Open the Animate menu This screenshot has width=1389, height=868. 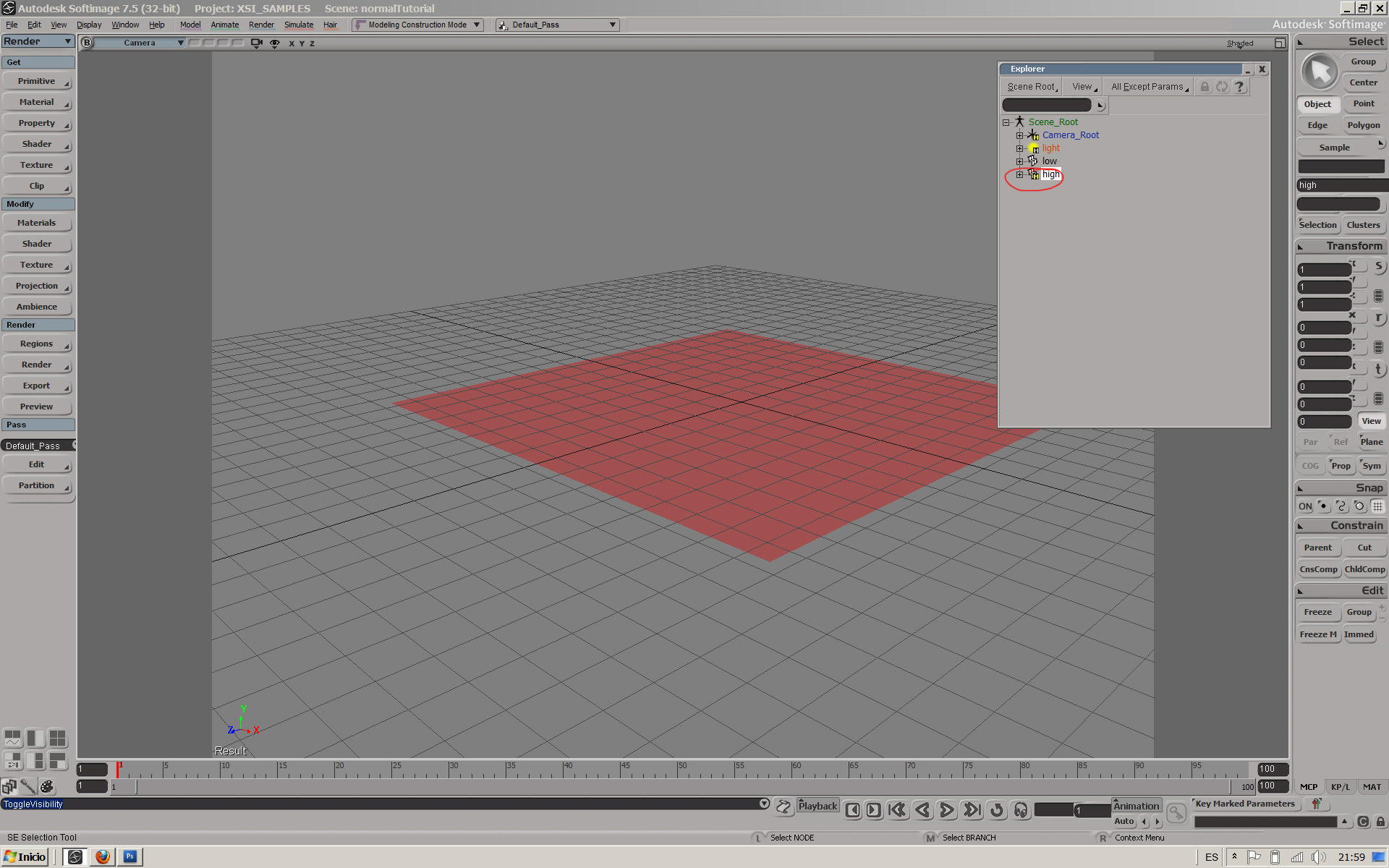coord(224,25)
